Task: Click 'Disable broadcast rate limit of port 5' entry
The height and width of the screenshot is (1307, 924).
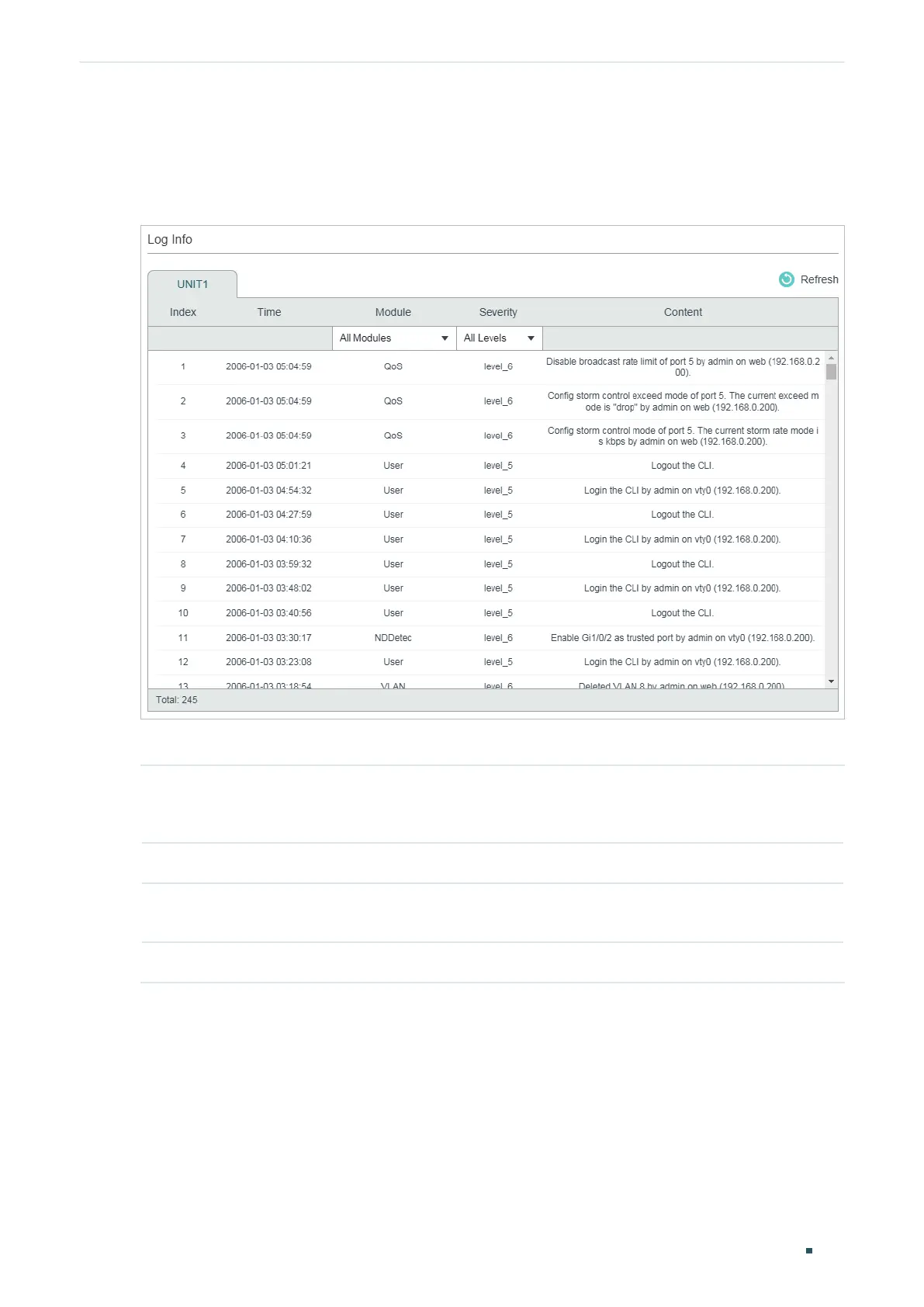Action: (683, 367)
